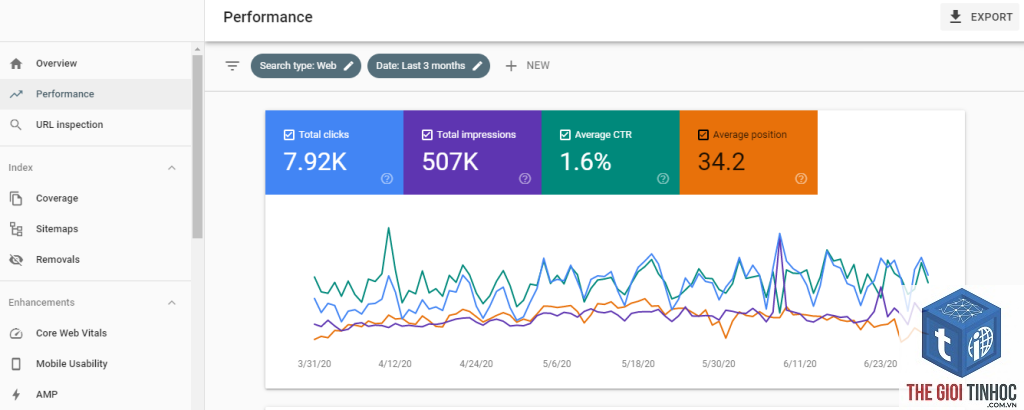
Task: Click the download arrow icon in EXPORT
Action: click(955, 17)
